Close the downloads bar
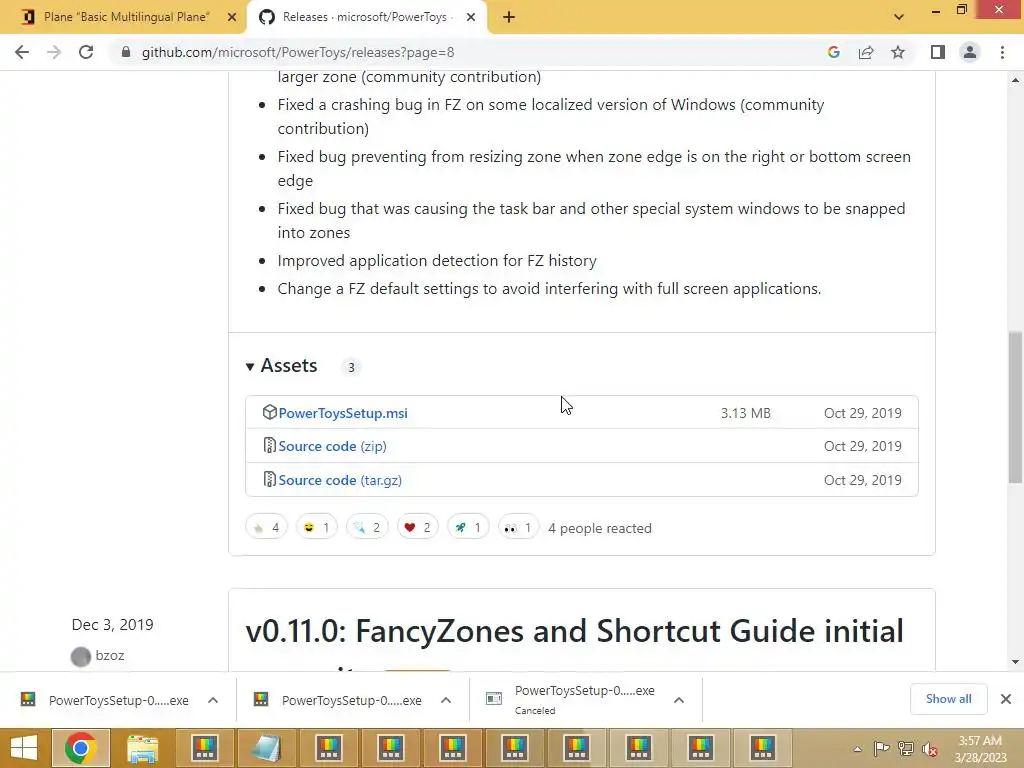The width and height of the screenshot is (1024, 768). click(1006, 699)
